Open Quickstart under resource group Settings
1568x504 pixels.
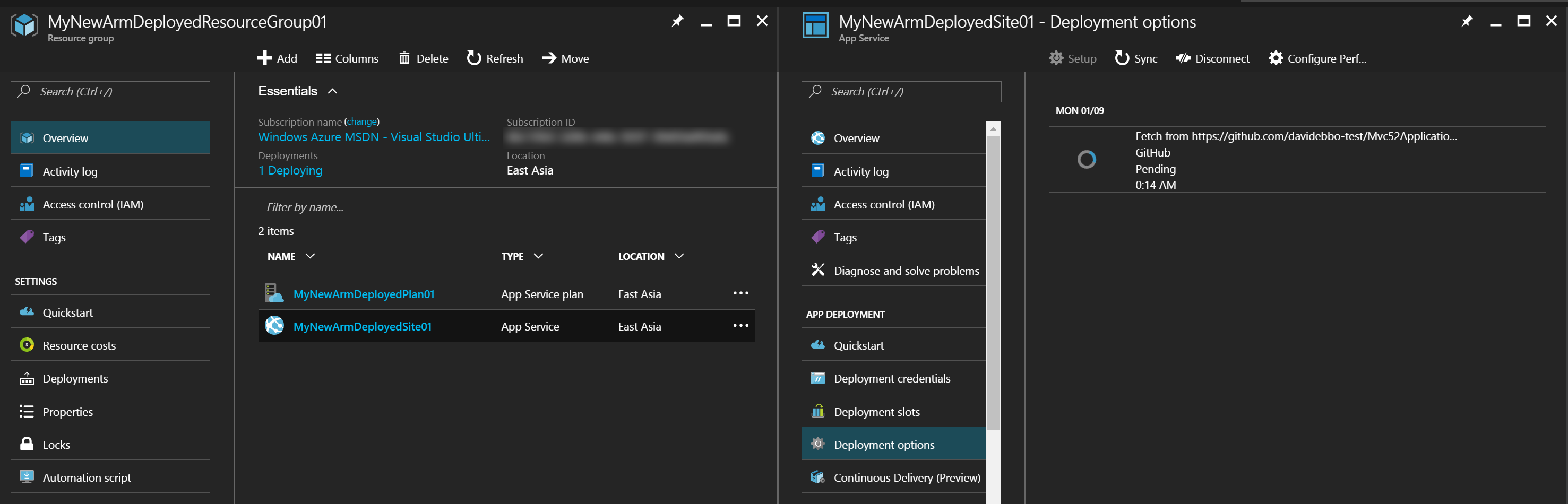point(110,312)
